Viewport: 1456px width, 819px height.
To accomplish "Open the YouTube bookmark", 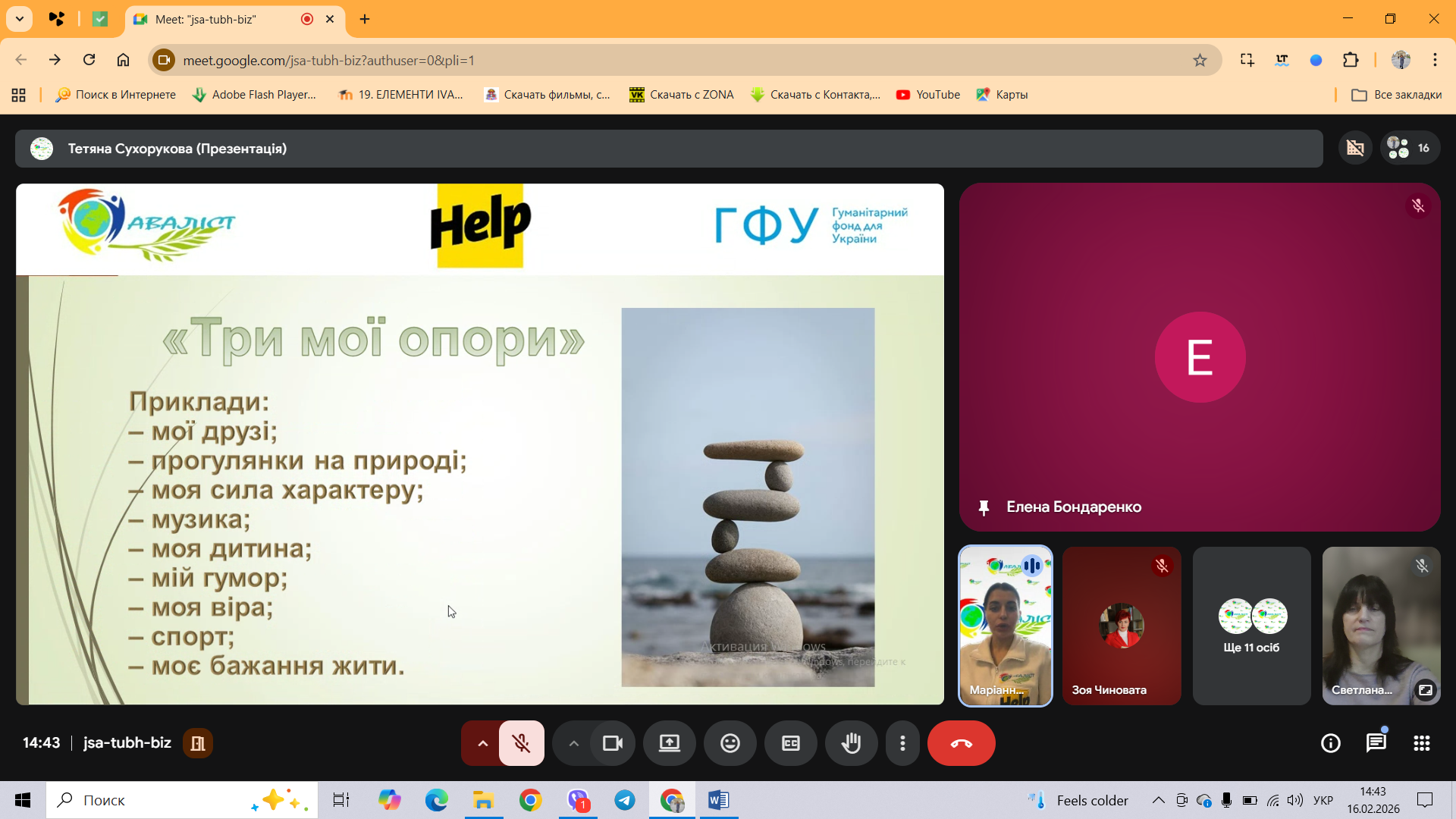I will [928, 95].
